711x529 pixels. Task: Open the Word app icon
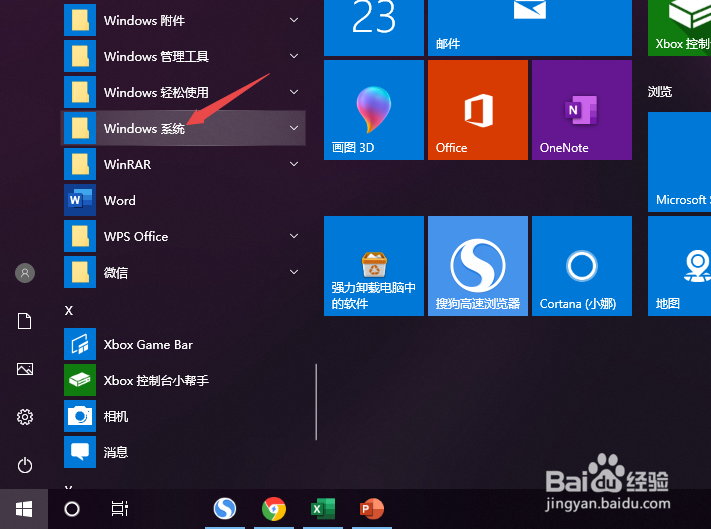click(80, 200)
